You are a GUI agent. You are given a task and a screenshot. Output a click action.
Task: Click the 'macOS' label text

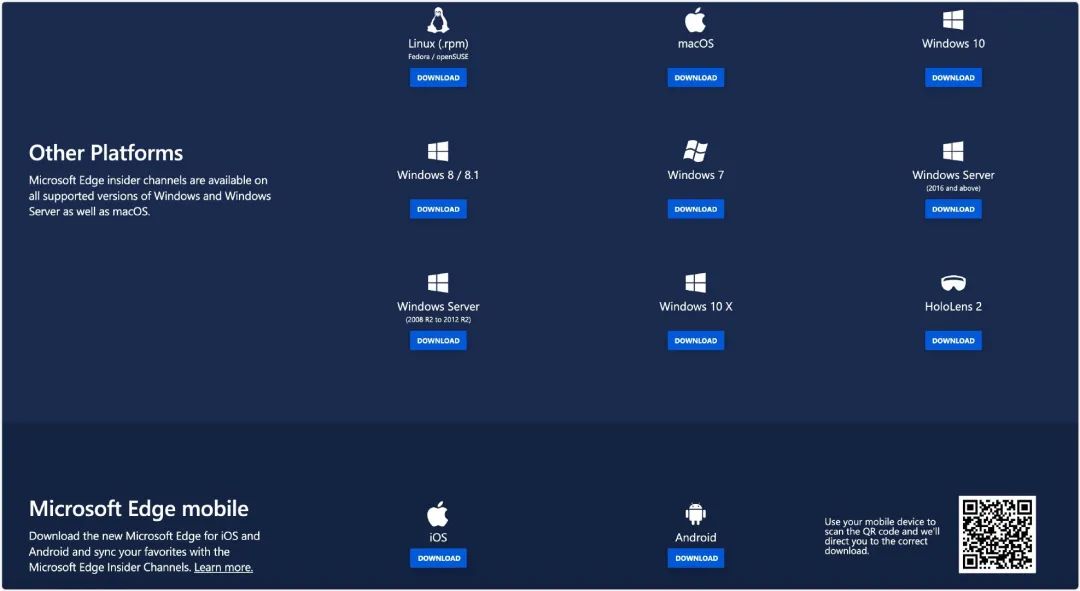(696, 43)
